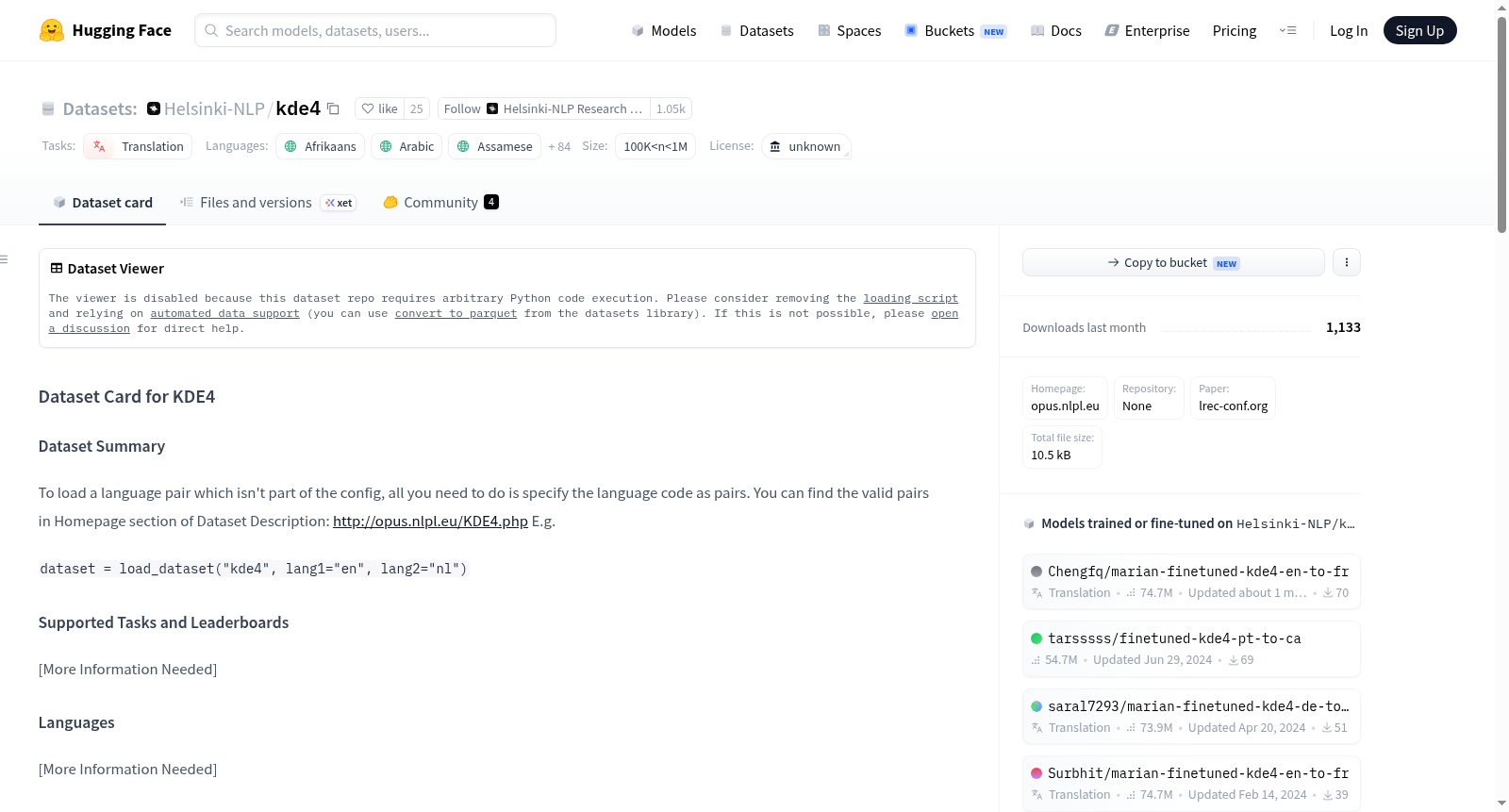The height and width of the screenshot is (812, 1509).
Task: Click Downloads last month value 1,133
Action: coord(1343,327)
